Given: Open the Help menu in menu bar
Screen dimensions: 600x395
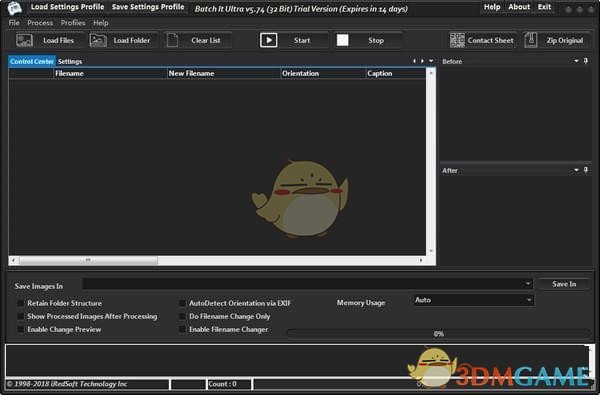Looking at the screenshot, I should [x=101, y=23].
